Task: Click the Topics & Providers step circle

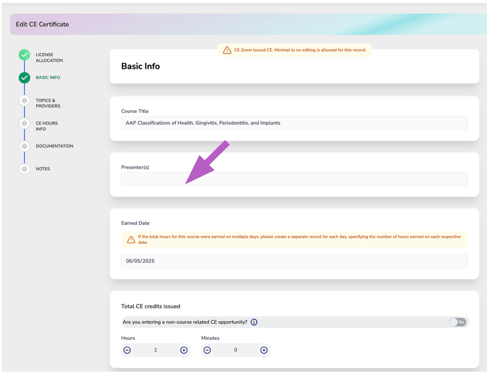Action: 24,100
